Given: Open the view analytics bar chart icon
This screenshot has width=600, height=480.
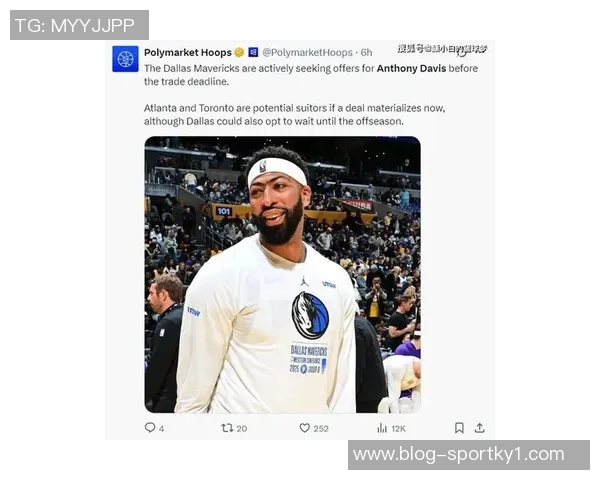Looking at the screenshot, I should pos(382,428).
